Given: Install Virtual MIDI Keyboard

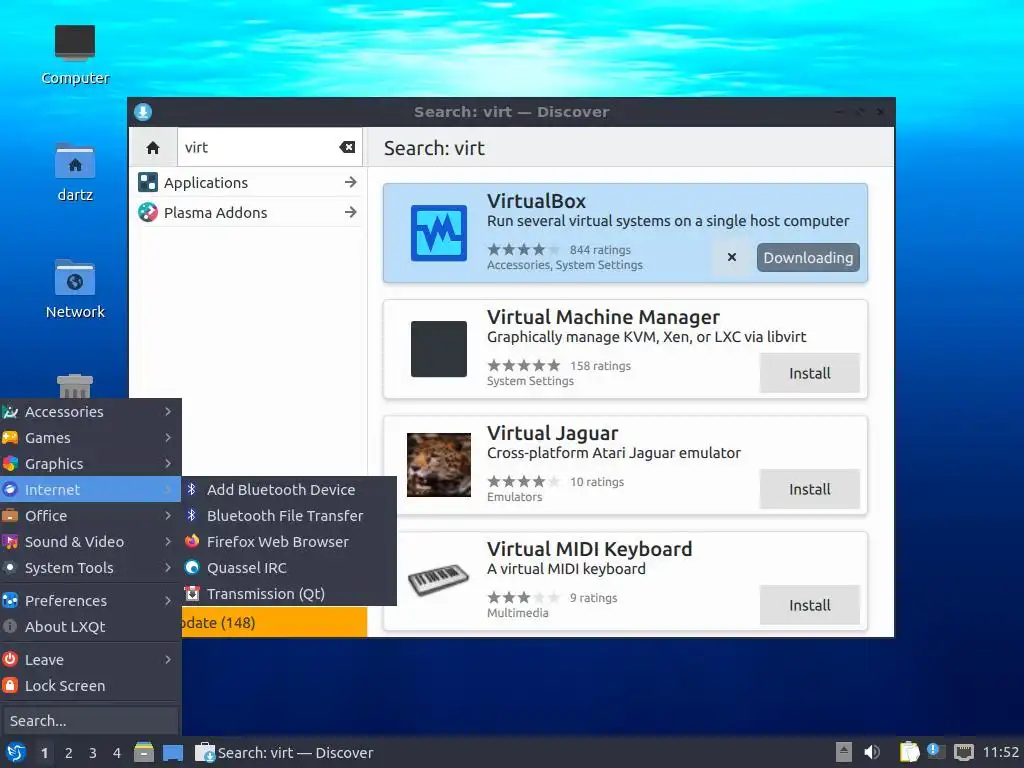Looking at the screenshot, I should [x=809, y=605].
